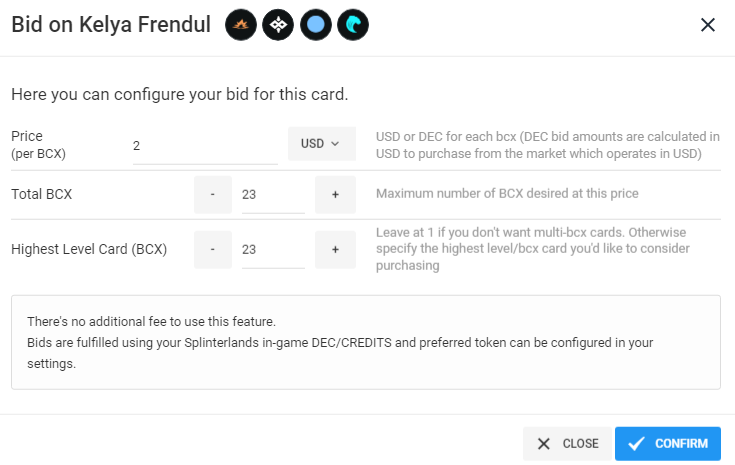The height and width of the screenshot is (465, 735).
Task: Click the no additional fee info box
Action: point(366,342)
